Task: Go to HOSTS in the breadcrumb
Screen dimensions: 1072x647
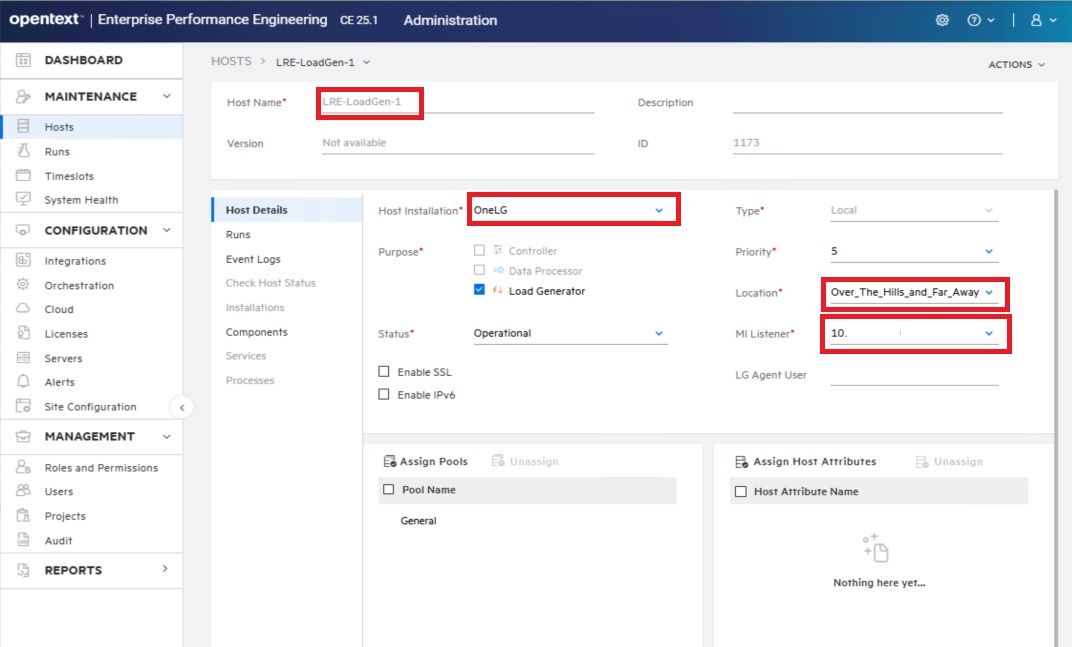Action: [x=231, y=62]
